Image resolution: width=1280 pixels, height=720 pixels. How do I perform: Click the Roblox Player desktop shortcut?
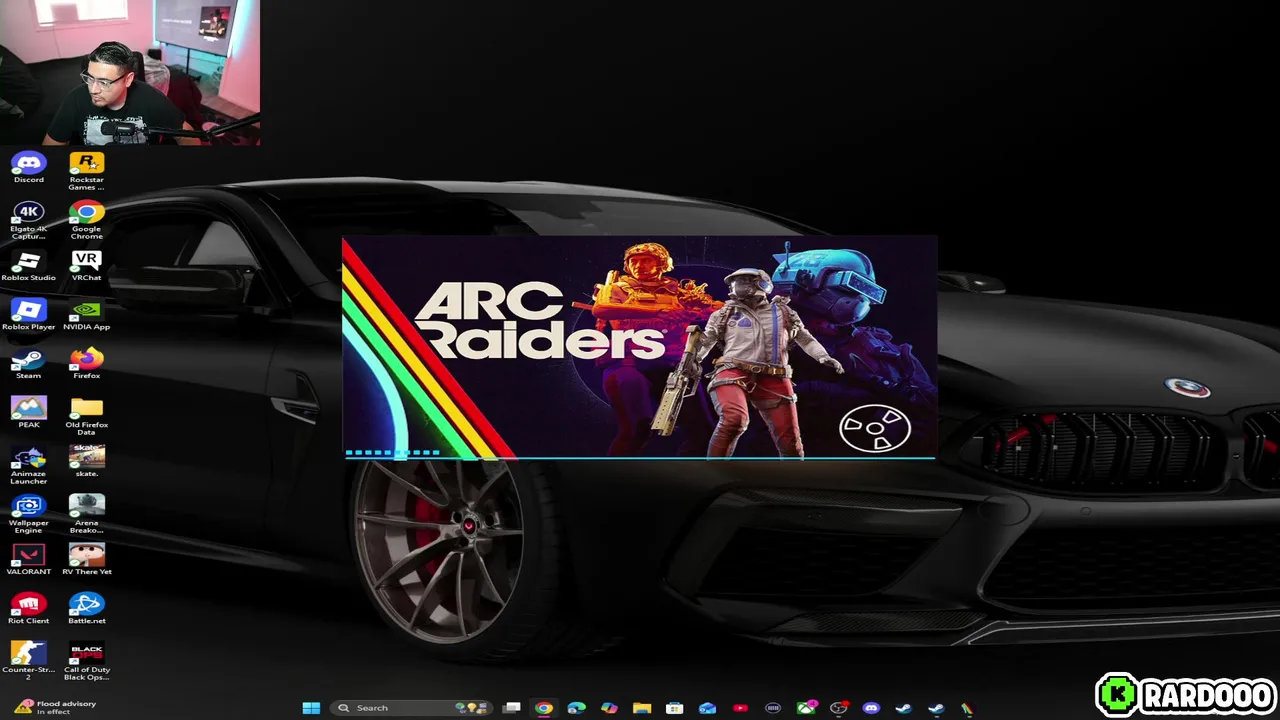click(28, 315)
